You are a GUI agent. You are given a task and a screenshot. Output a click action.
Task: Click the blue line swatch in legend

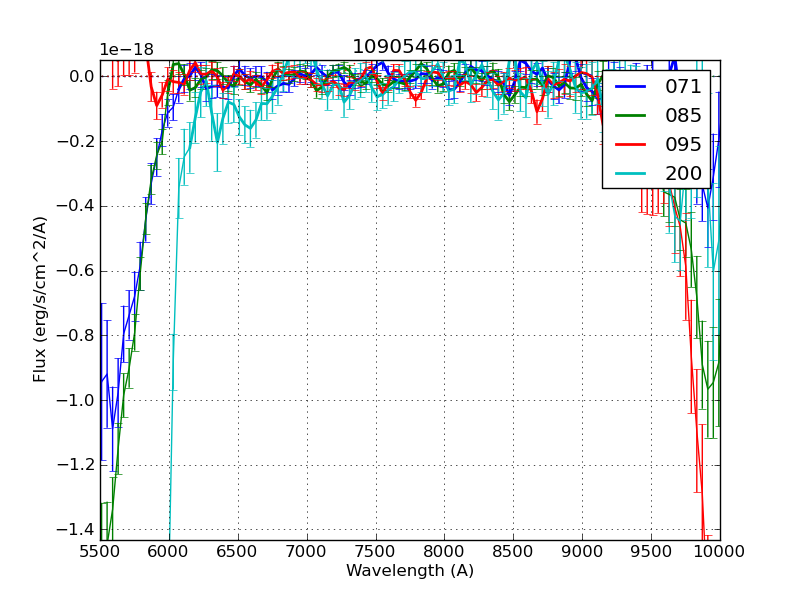632,87
